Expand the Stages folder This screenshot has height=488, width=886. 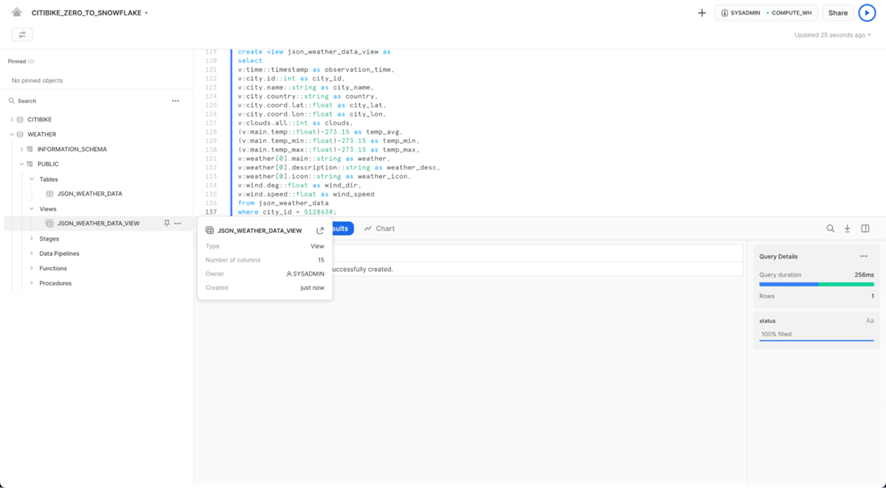click(x=31, y=239)
